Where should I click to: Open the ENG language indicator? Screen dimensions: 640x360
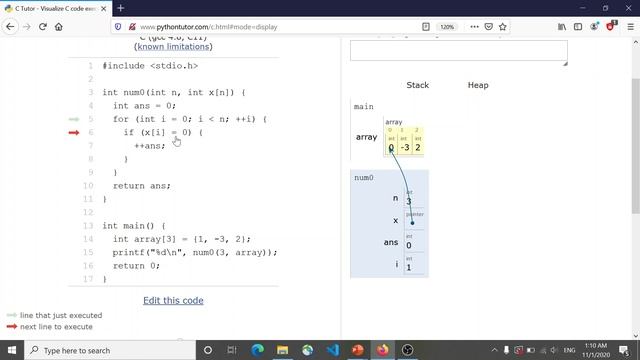569,350
